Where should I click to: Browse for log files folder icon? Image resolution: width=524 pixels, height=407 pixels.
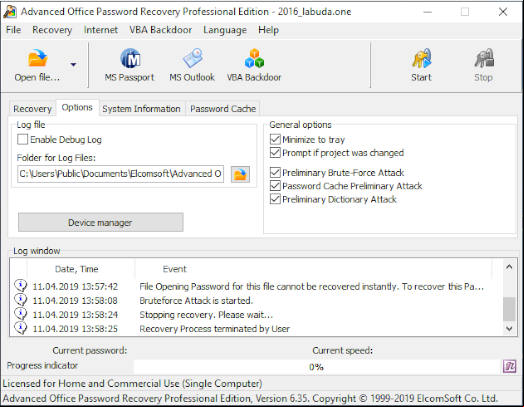click(240, 174)
